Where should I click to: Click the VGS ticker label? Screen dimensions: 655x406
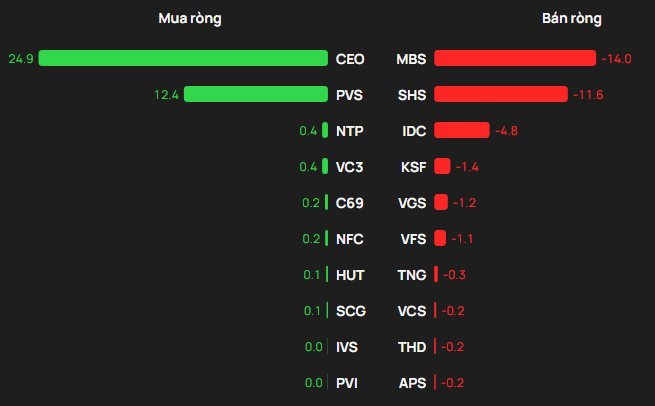[412, 203]
